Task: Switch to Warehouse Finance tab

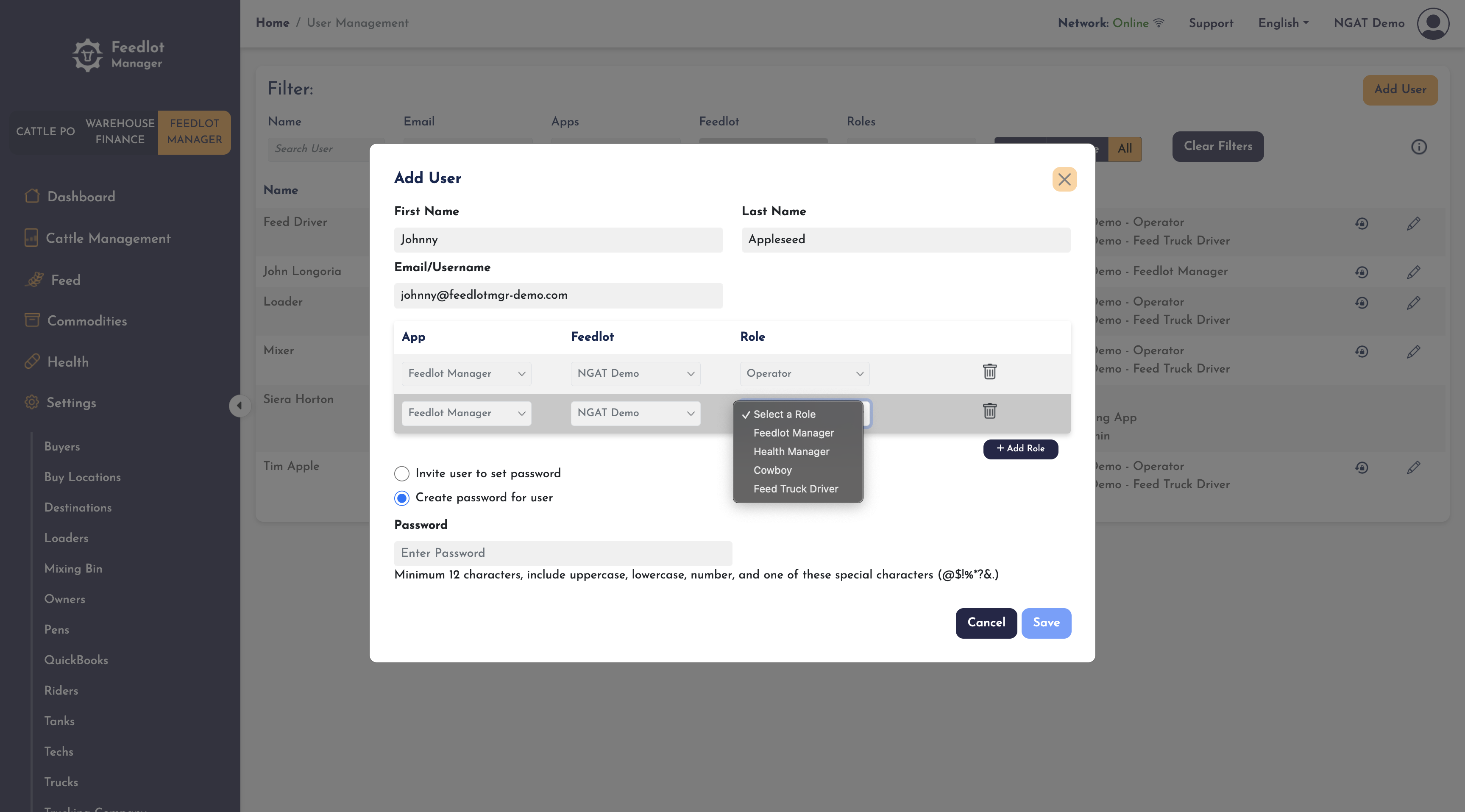Action: pos(120,131)
